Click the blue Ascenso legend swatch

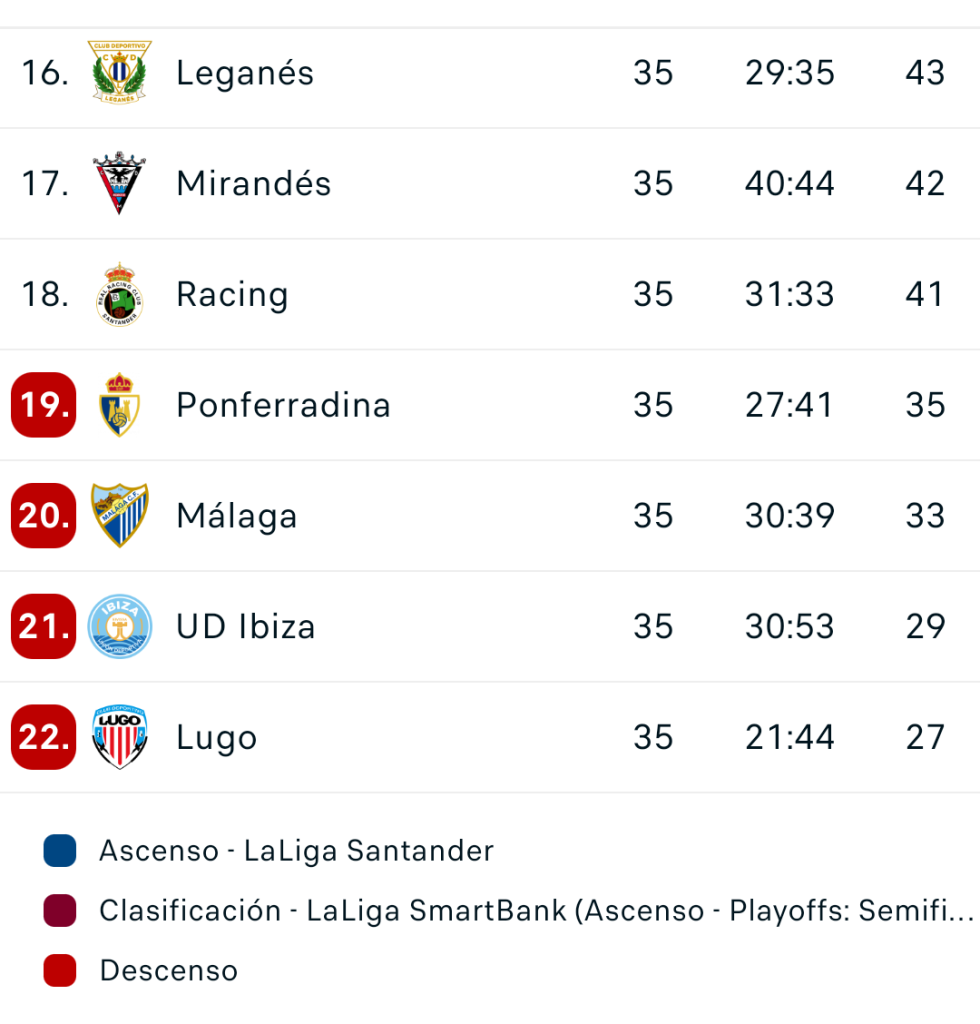point(60,851)
